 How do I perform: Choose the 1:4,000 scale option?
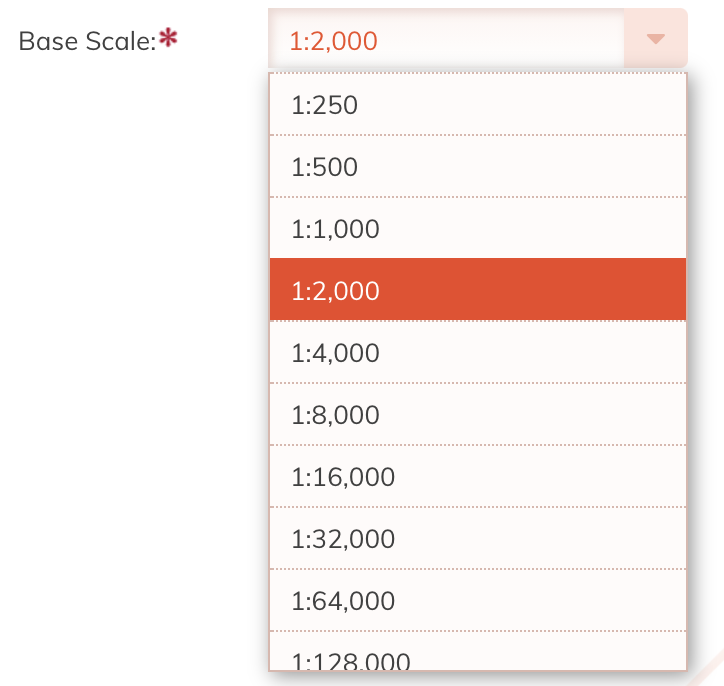tap(477, 352)
